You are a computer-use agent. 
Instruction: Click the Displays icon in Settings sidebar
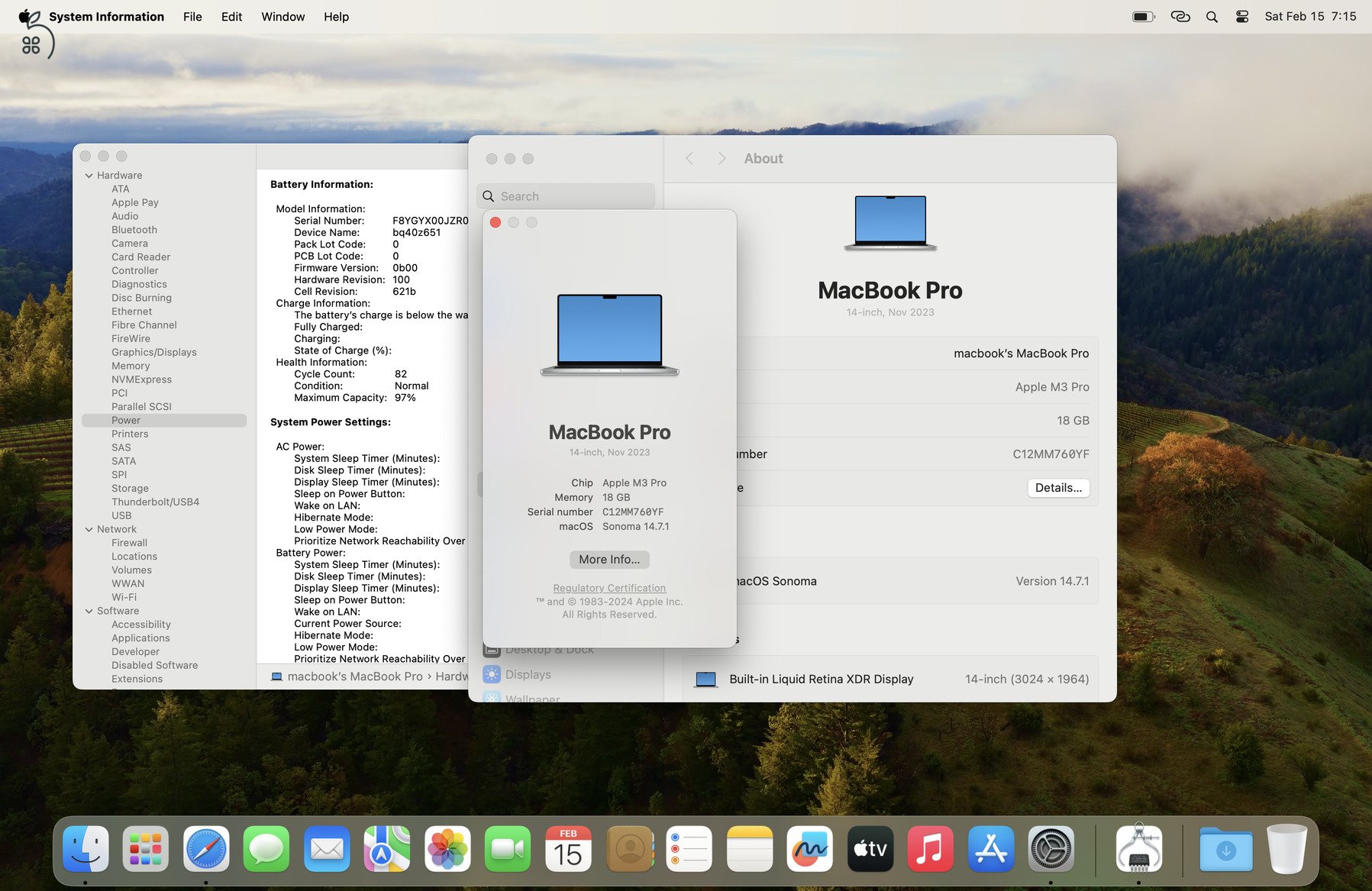click(x=492, y=674)
